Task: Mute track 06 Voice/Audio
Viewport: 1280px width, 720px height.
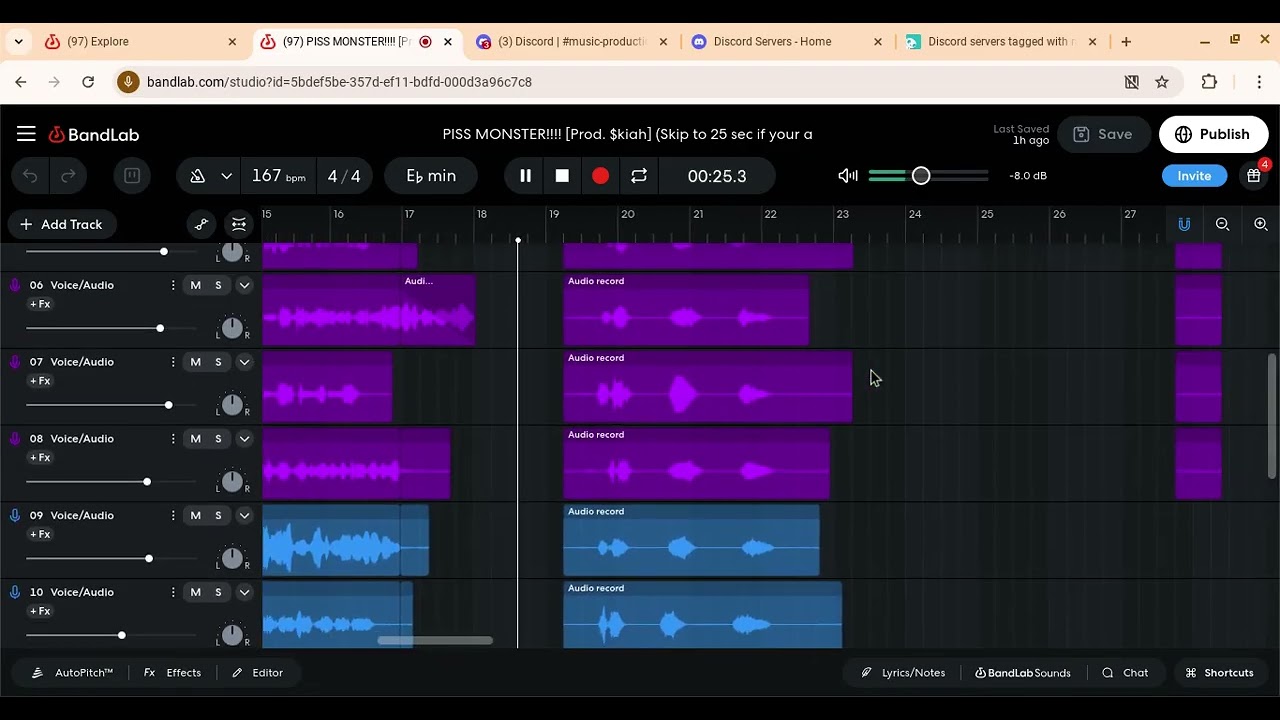Action: [195, 285]
